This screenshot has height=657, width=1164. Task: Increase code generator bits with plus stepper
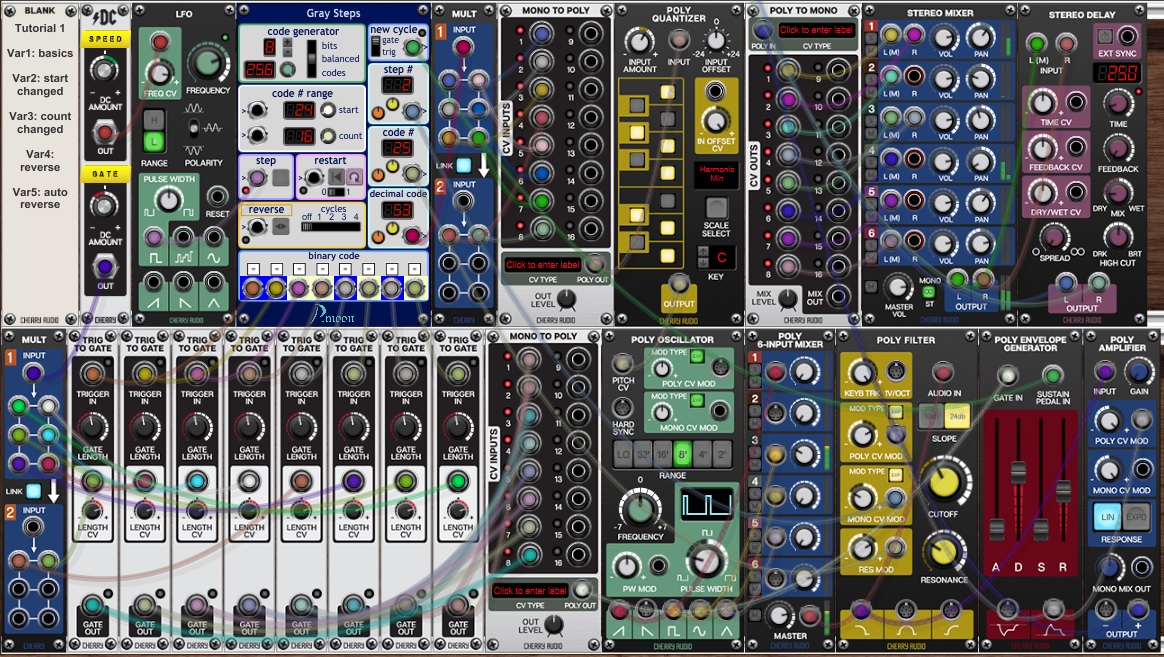[x=287, y=40]
